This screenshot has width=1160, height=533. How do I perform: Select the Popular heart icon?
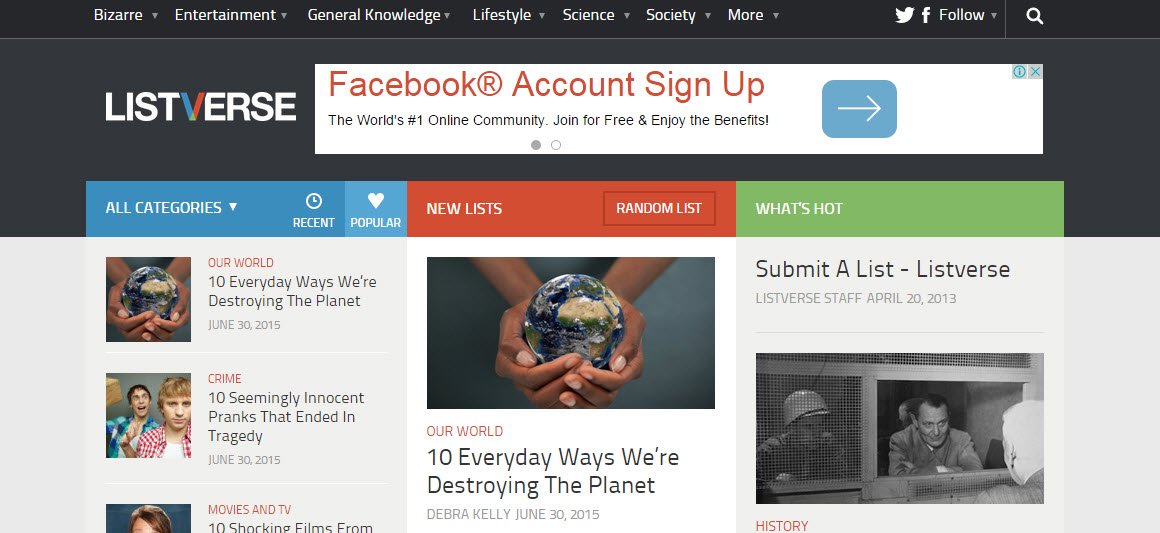[x=376, y=200]
